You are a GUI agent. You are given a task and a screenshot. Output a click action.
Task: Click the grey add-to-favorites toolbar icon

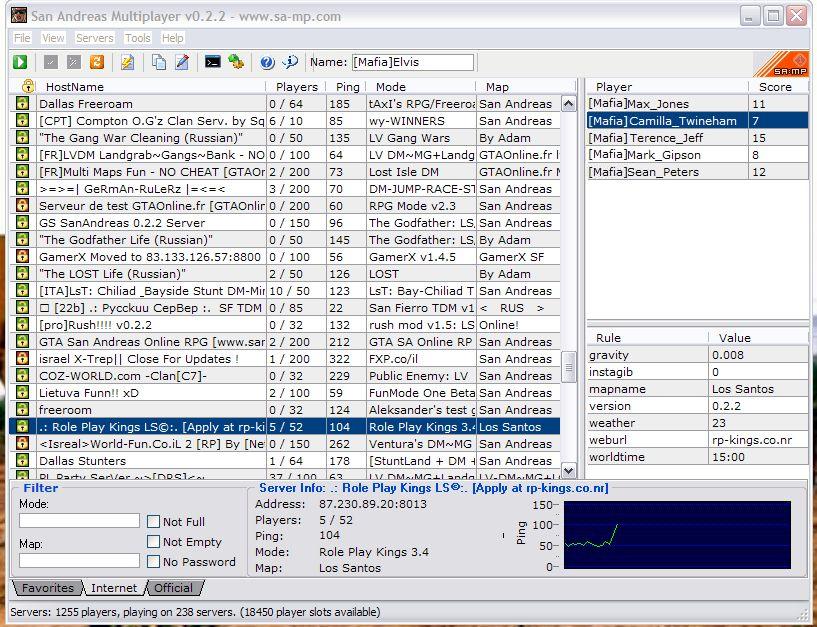click(51, 62)
